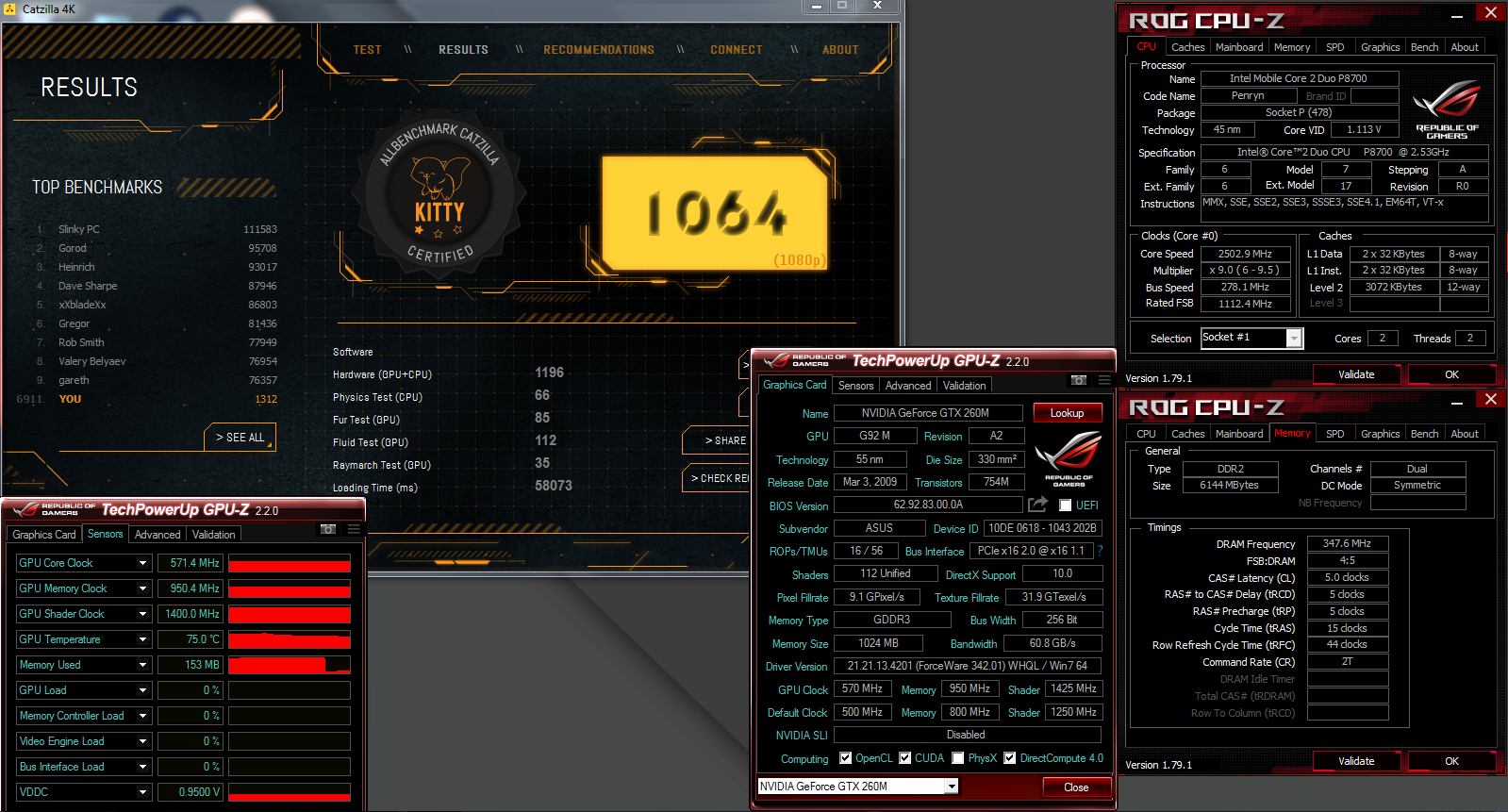Select 'Slinky PC' in top benchmarks list
Image resolution: width=1508 pixels, height=812 pixels.
tap(157, 229)
